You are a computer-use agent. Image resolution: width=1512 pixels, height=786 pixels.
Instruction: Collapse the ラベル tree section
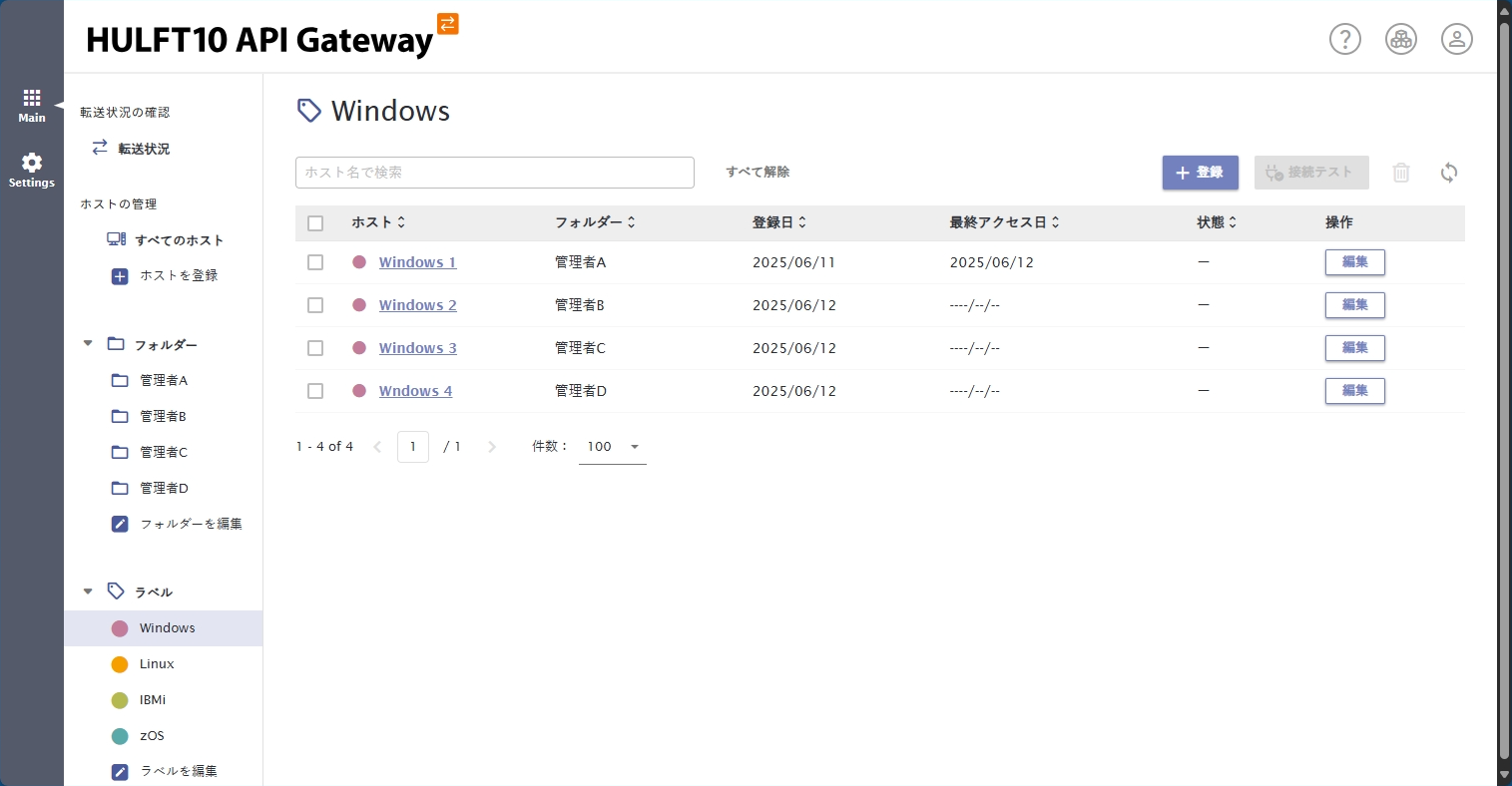(88, 591)
